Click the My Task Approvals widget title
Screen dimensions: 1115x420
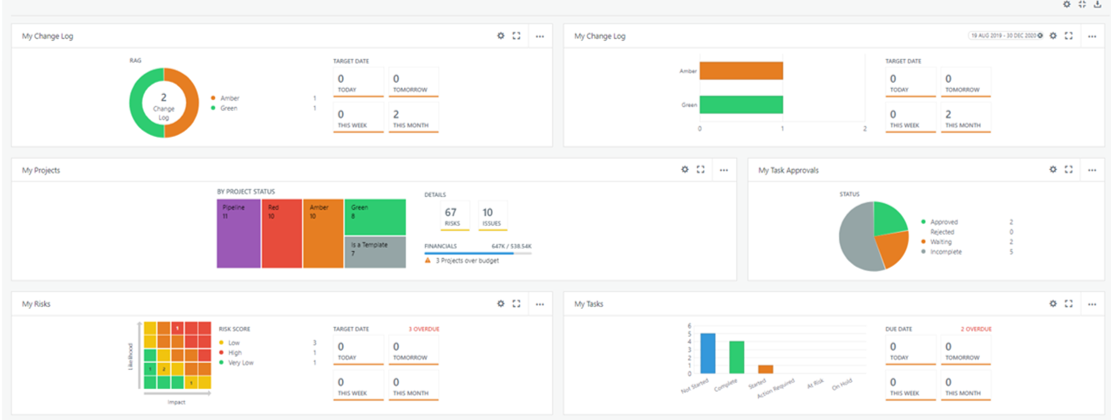click(x=789, y=171)
